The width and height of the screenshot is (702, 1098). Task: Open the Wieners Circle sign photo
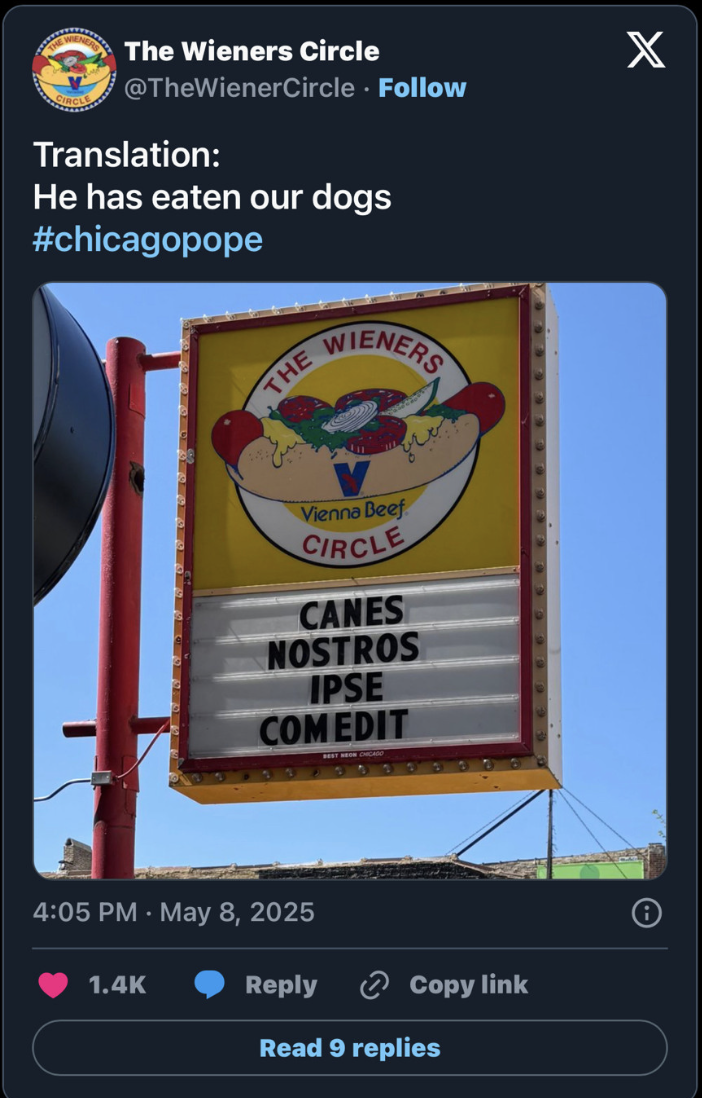point(350,581)
